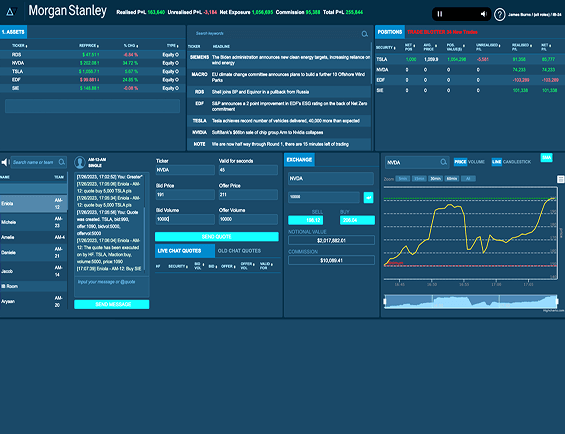Click the triangle logo beside Morgan Stanley

[11, 12]
